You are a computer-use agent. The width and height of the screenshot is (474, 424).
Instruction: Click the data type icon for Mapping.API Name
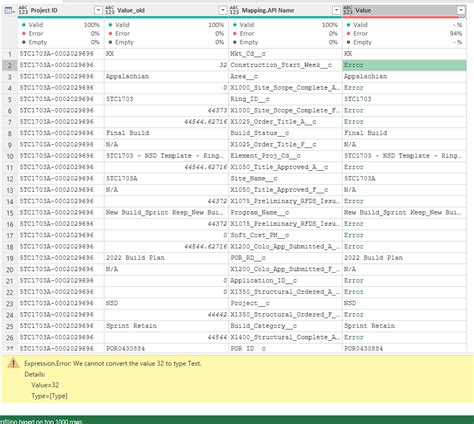pos(234,10)
